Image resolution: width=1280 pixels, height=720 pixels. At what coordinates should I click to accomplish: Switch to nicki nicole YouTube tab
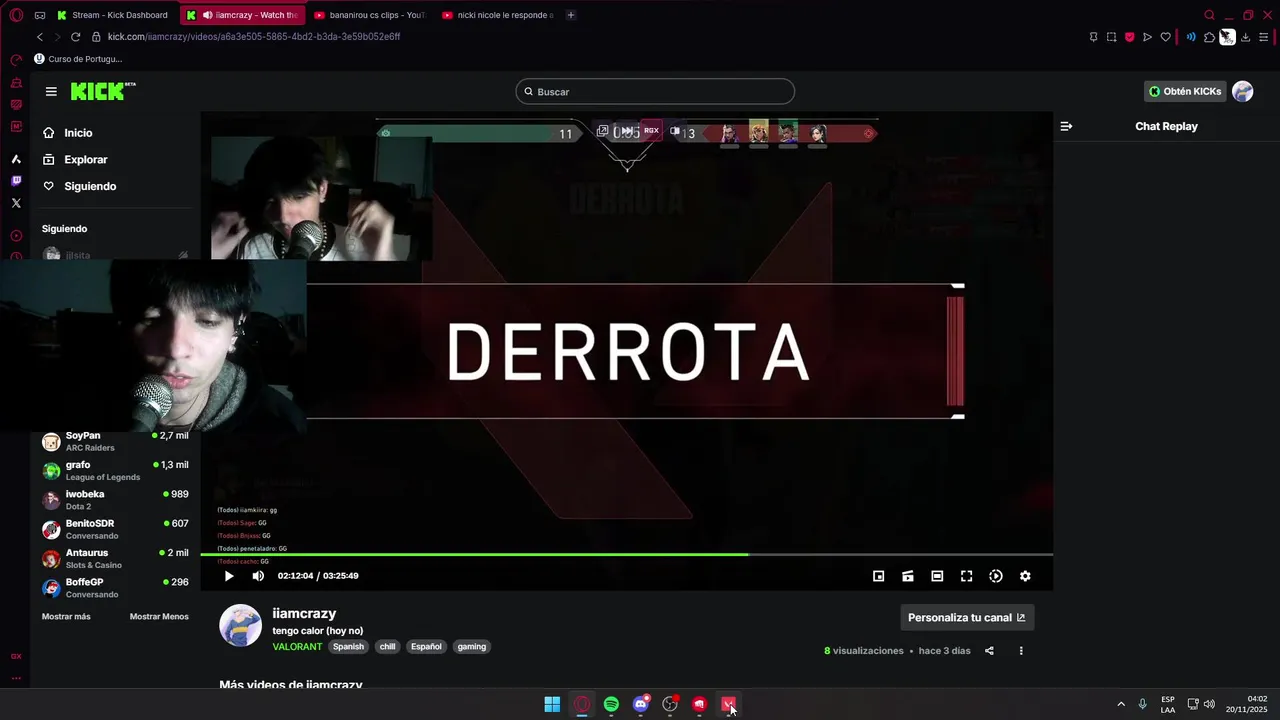498,15
